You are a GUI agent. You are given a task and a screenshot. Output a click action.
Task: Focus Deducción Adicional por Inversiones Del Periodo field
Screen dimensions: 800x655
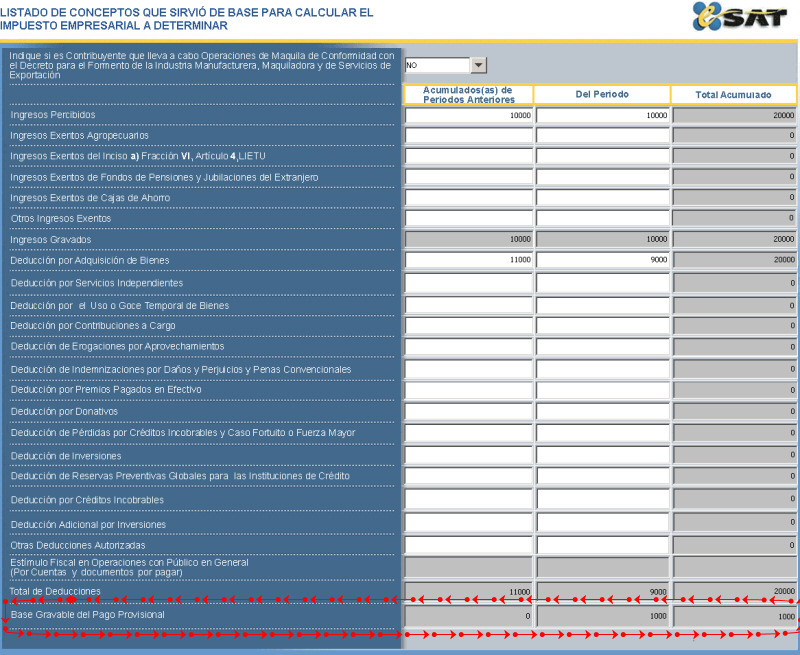[x=603, y=522]
